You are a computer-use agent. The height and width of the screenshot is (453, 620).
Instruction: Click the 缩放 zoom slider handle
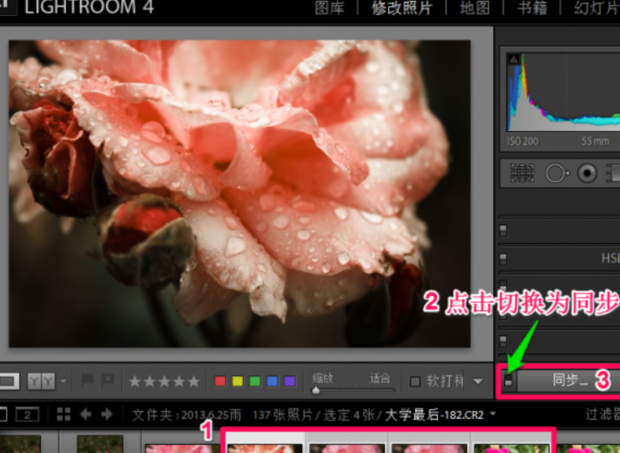[x=316, y=391]
